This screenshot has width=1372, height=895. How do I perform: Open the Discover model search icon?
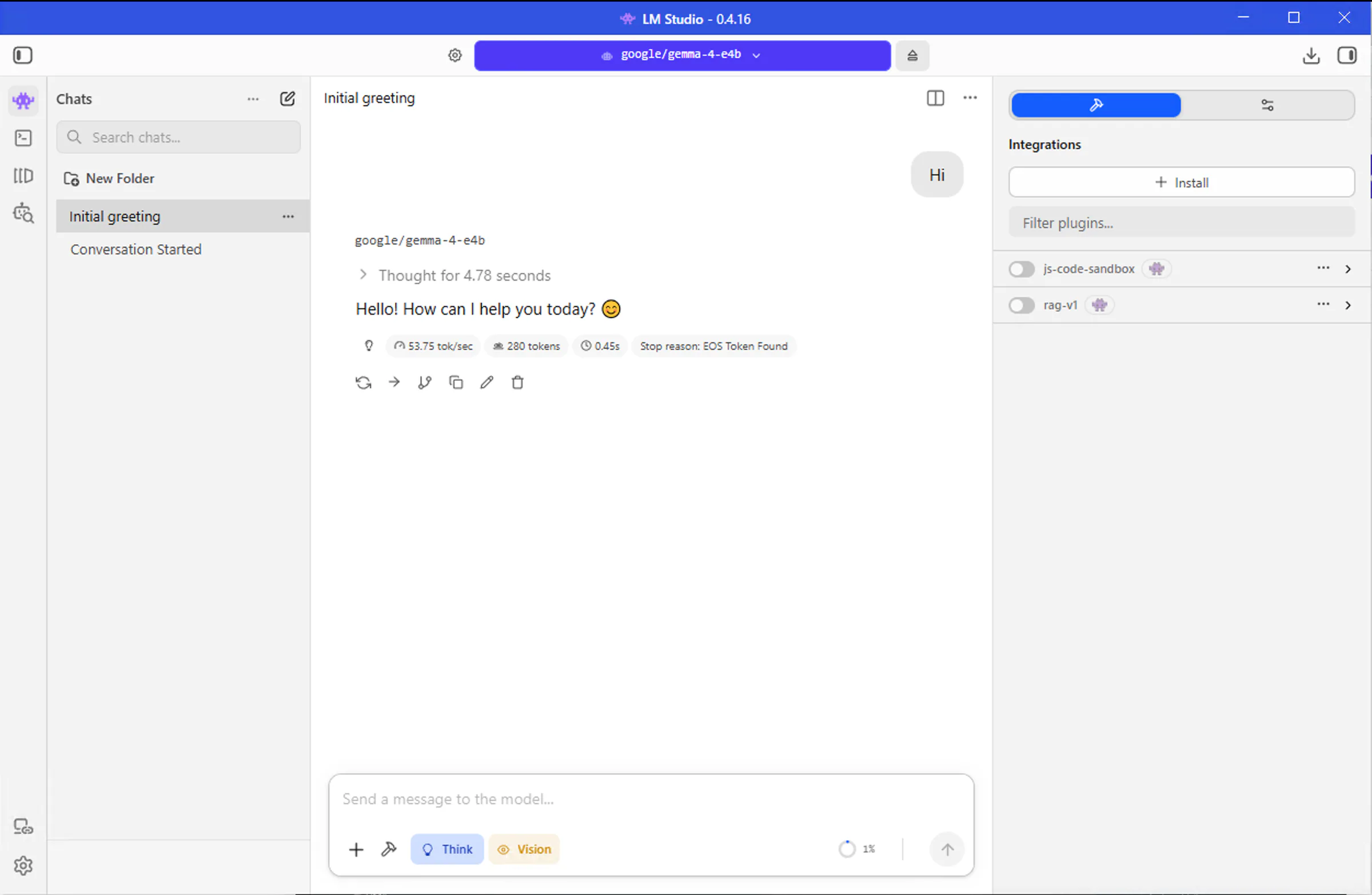pos(23,213)
